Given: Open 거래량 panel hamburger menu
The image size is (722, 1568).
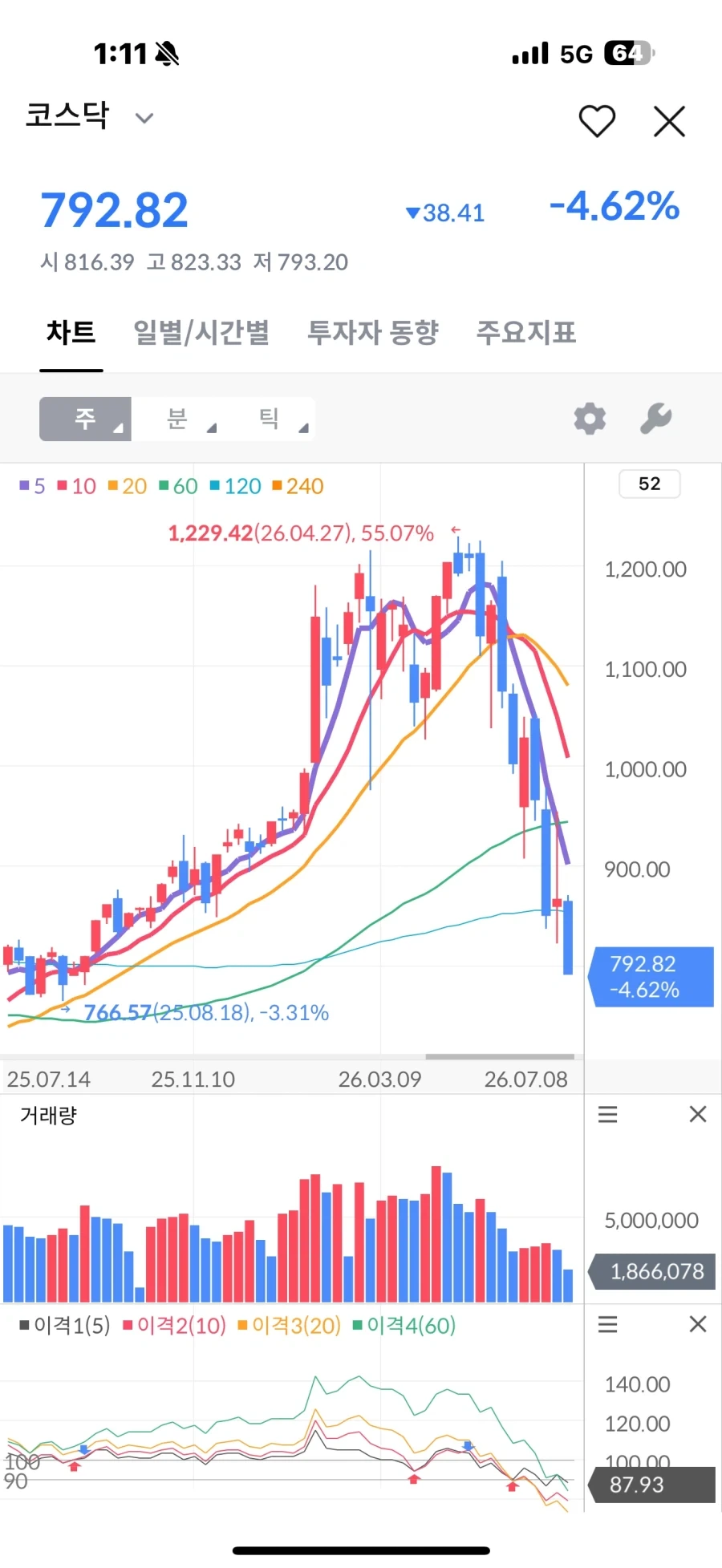Looking at the screenshot, I should click(x=608, y=1114).
